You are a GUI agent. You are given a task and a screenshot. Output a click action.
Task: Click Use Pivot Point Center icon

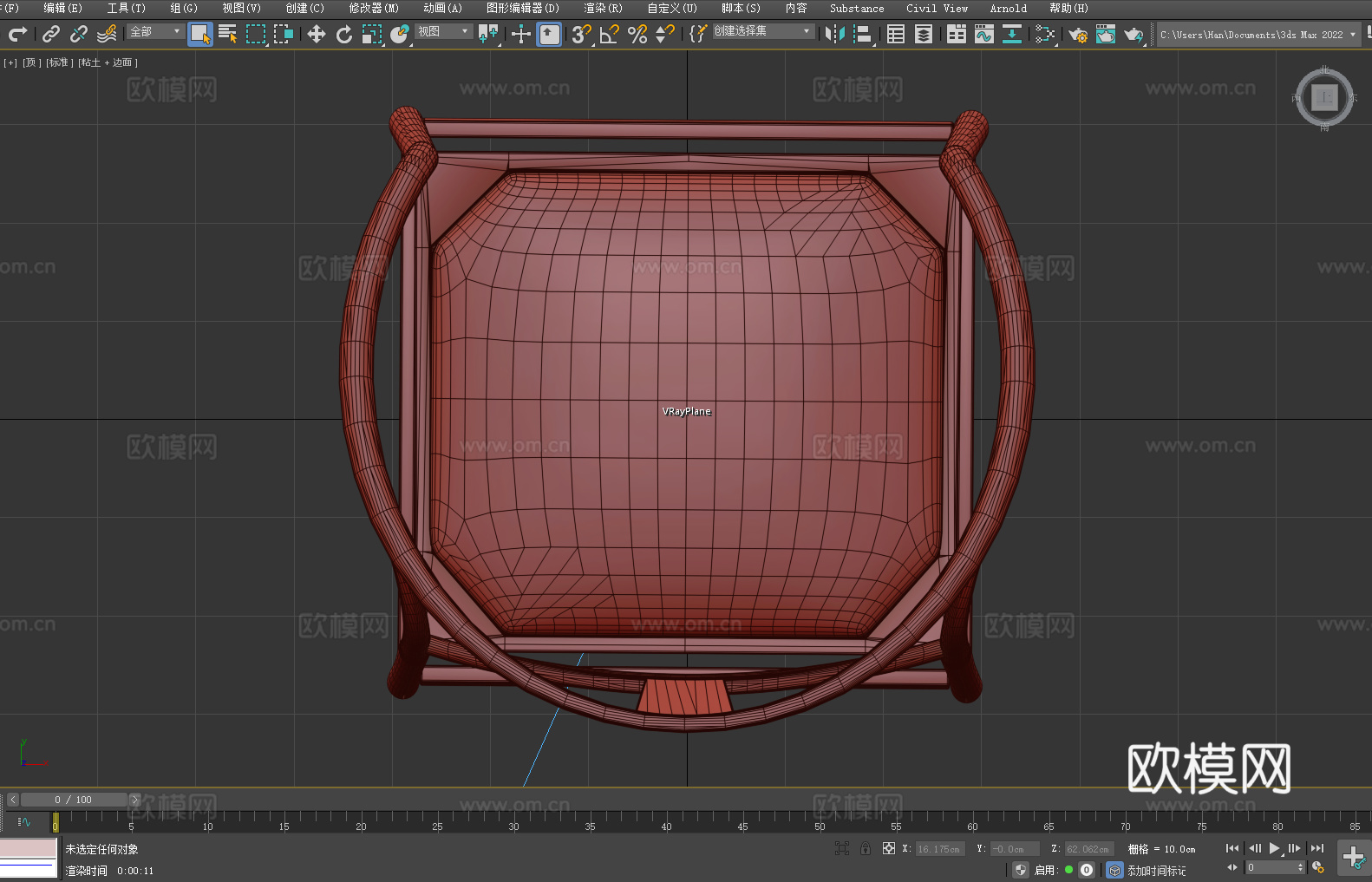coord(488,34)
